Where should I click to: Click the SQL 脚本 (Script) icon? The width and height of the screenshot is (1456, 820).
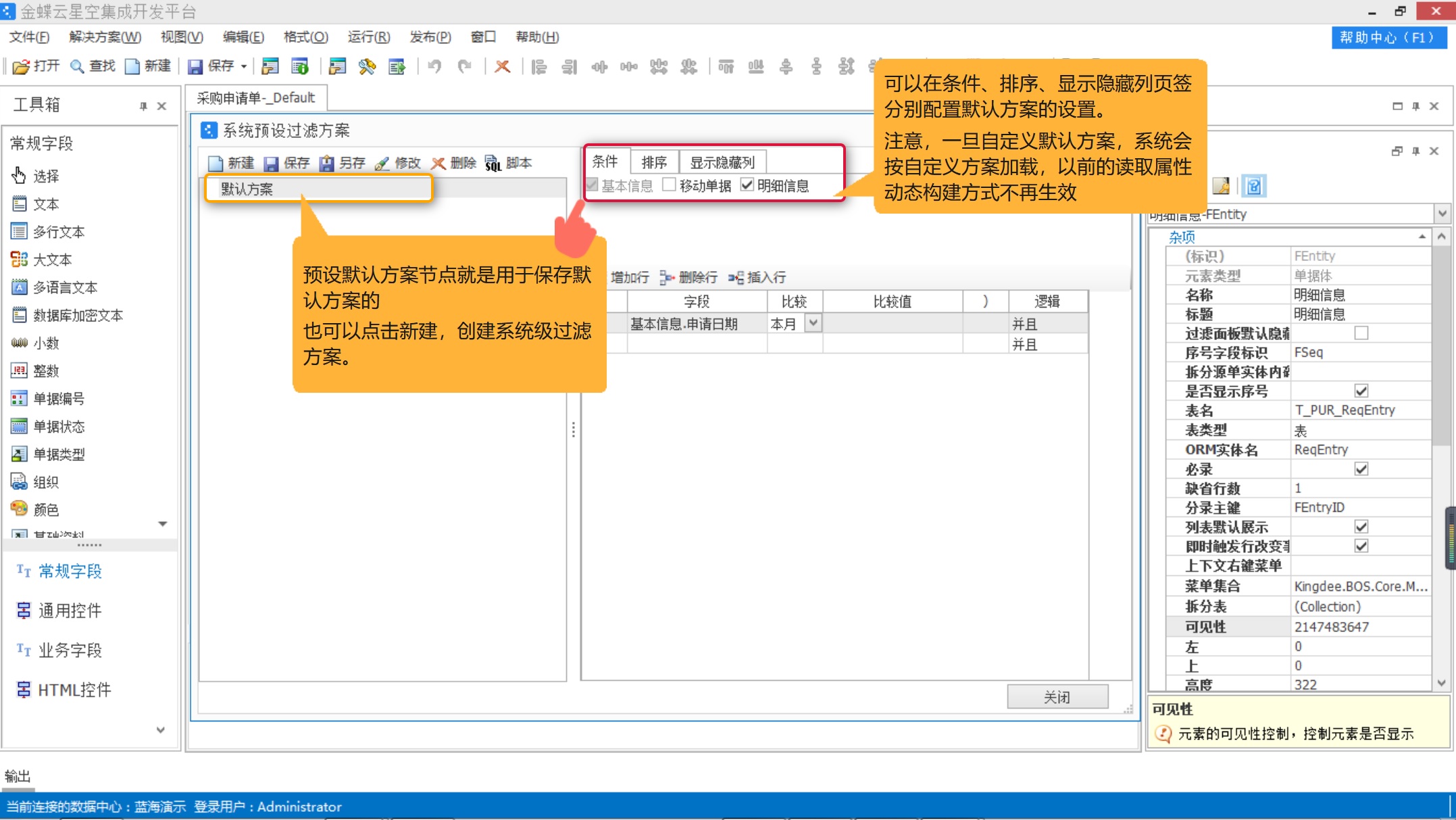coord(493,164)
